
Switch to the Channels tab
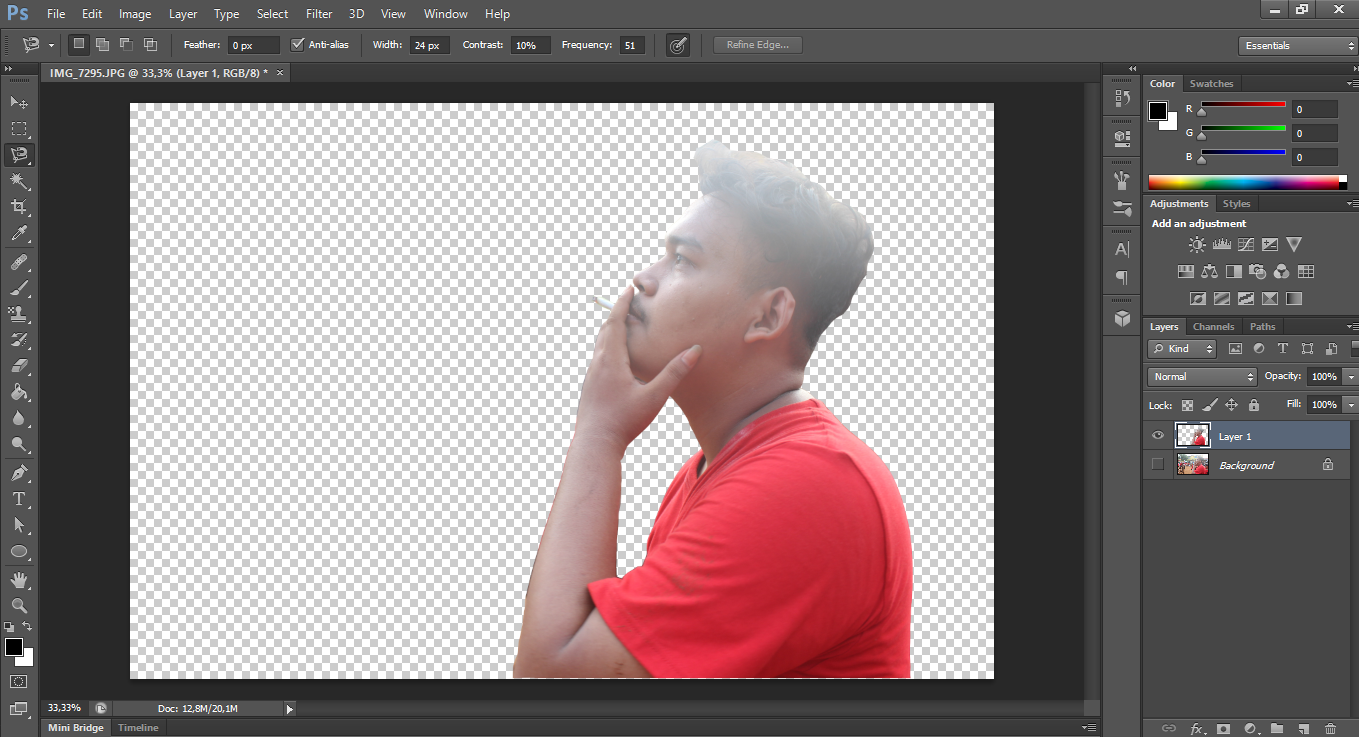[x=1214, y=327]
